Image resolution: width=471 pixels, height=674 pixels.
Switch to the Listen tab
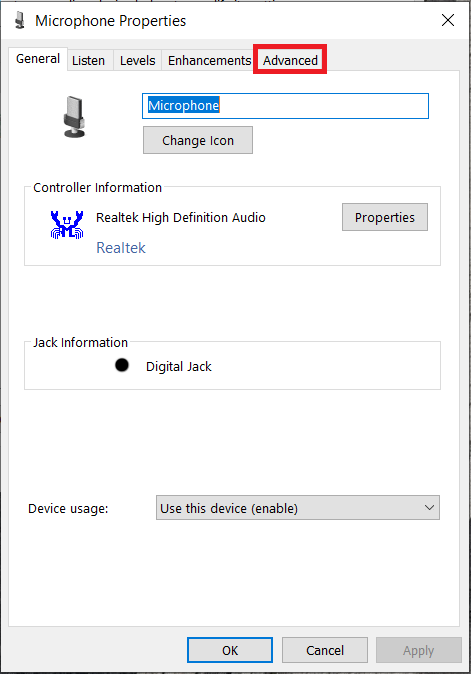(x=89, y=61)
